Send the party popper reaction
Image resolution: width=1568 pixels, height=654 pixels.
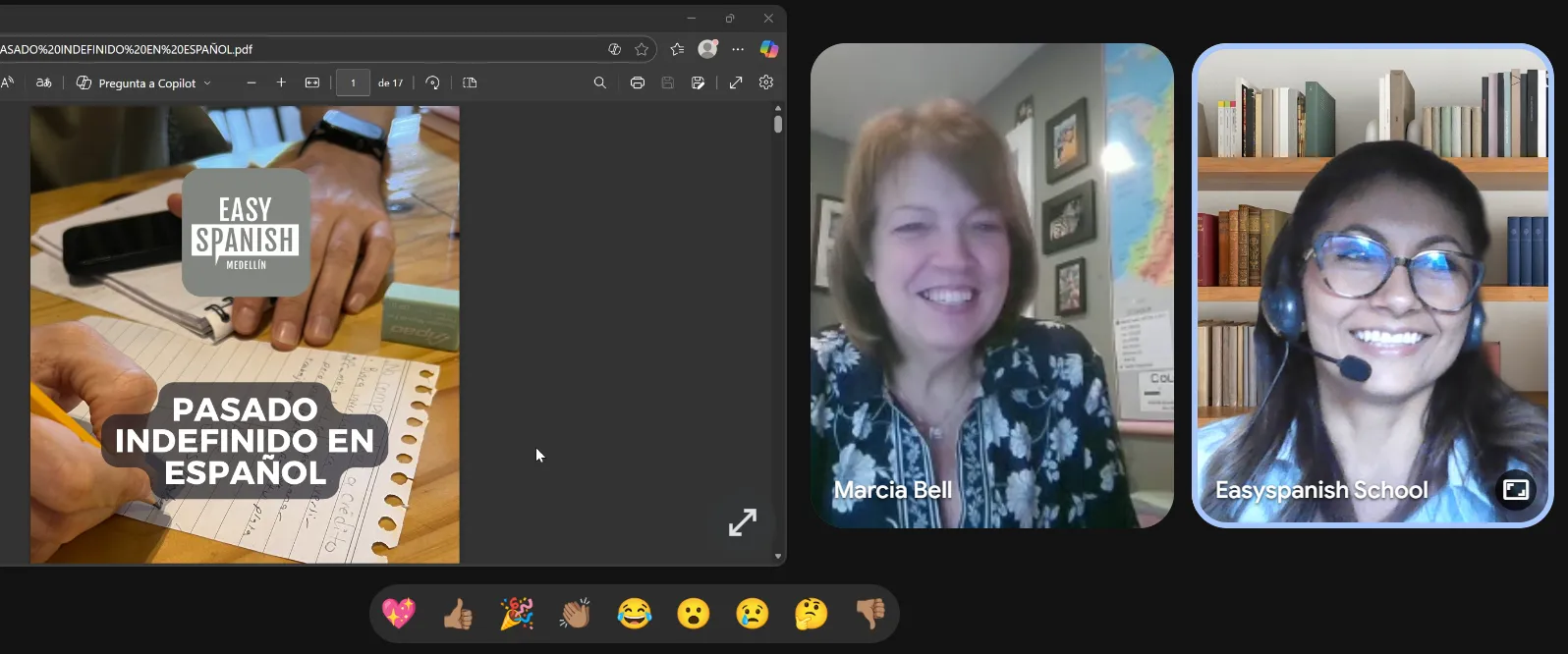click(x=517, y=614)
